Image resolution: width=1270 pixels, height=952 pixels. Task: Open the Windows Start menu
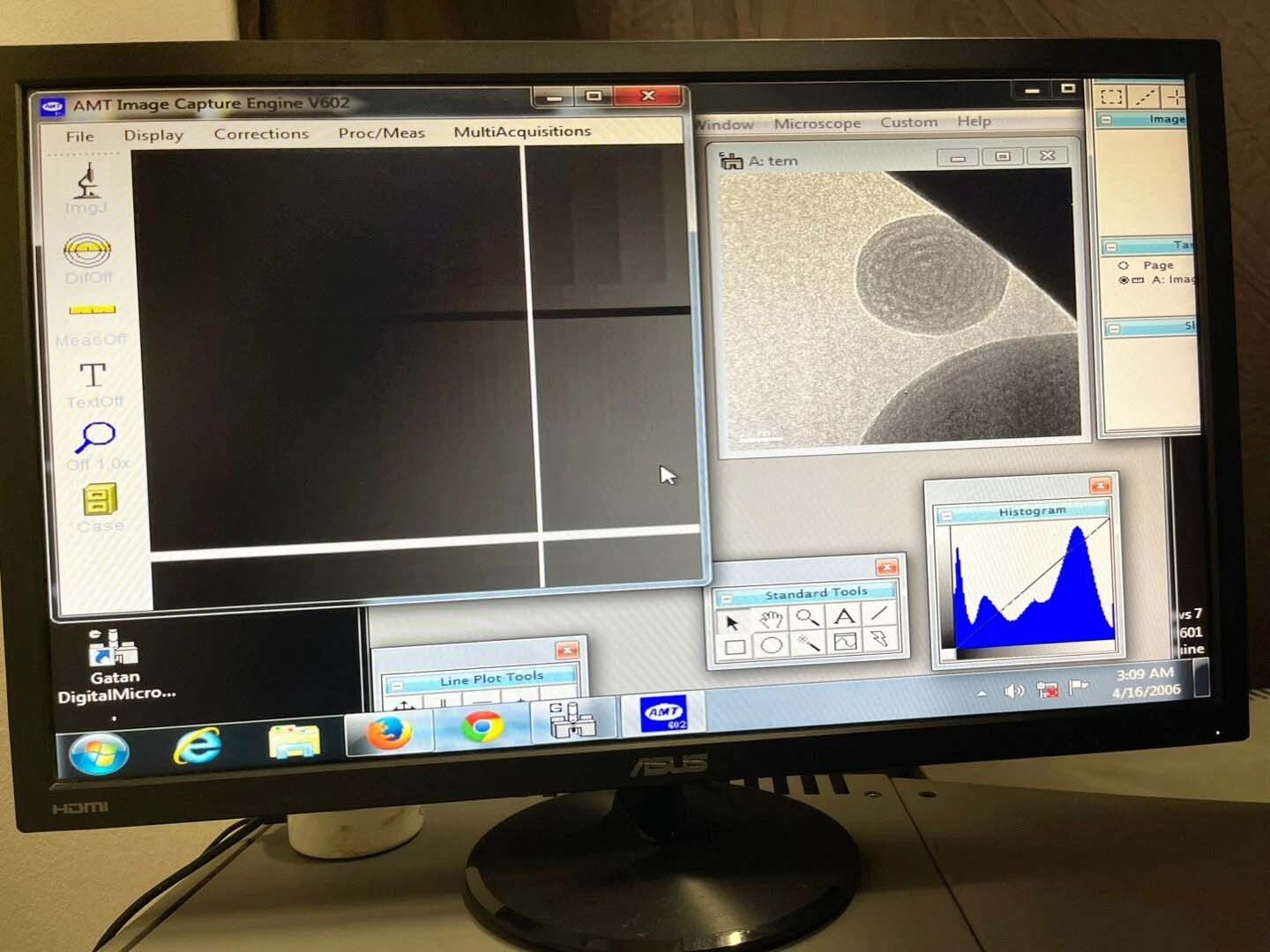click(x=99, y=753)
